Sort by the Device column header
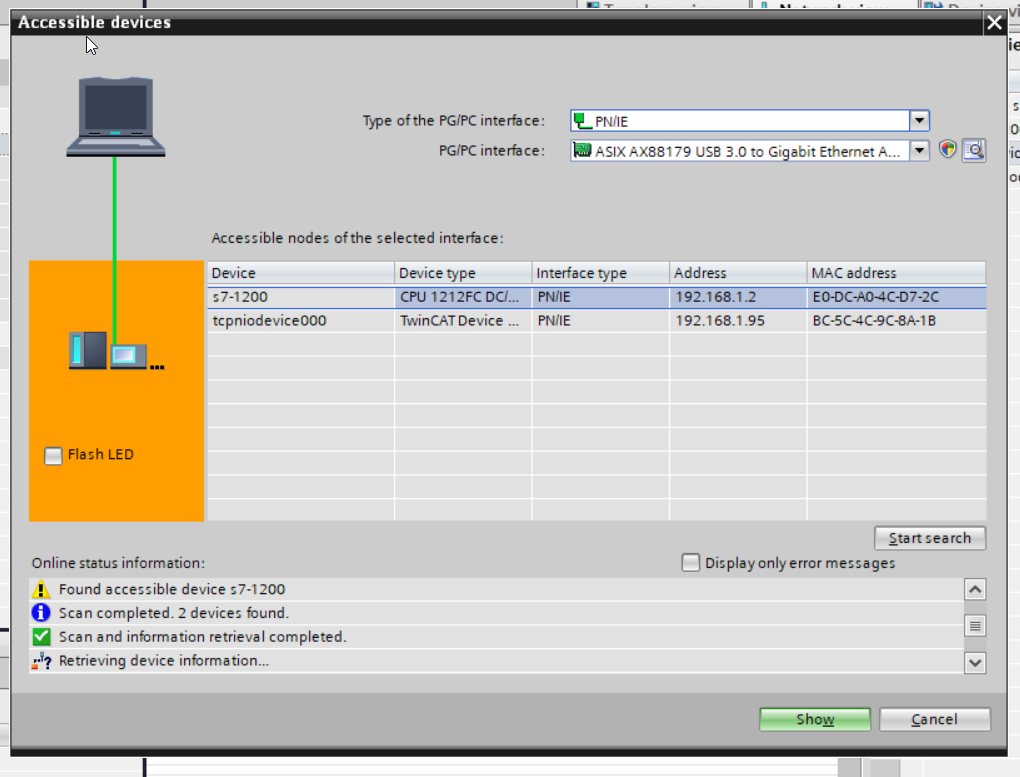The image size is (1020, 777). [301, 273]
